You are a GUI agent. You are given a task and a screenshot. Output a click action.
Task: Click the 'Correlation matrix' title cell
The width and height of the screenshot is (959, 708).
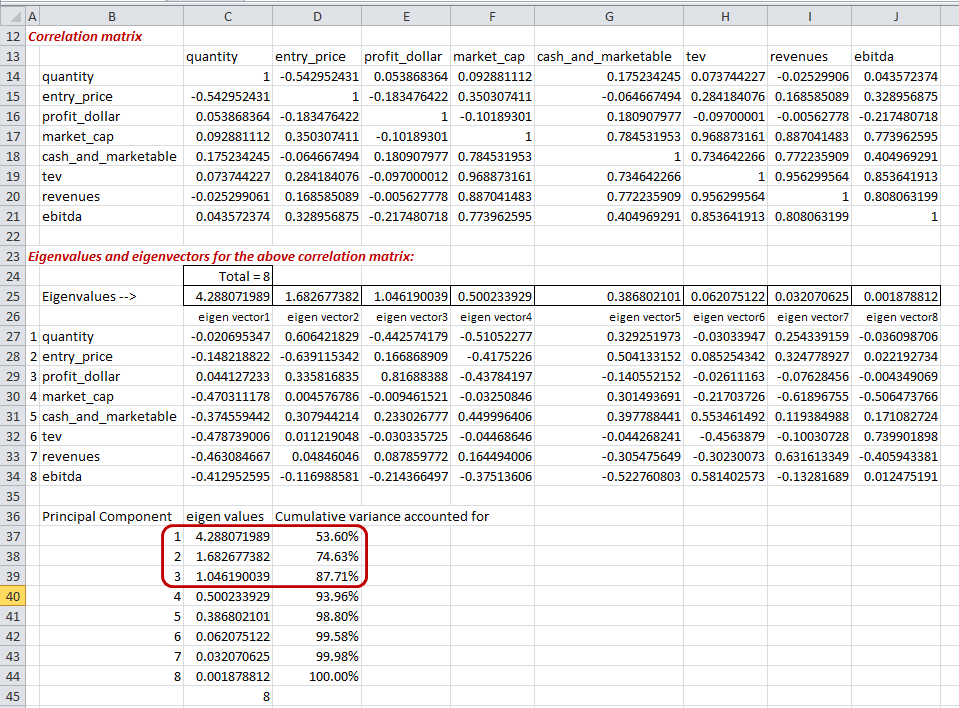click(x=86, y=37)
